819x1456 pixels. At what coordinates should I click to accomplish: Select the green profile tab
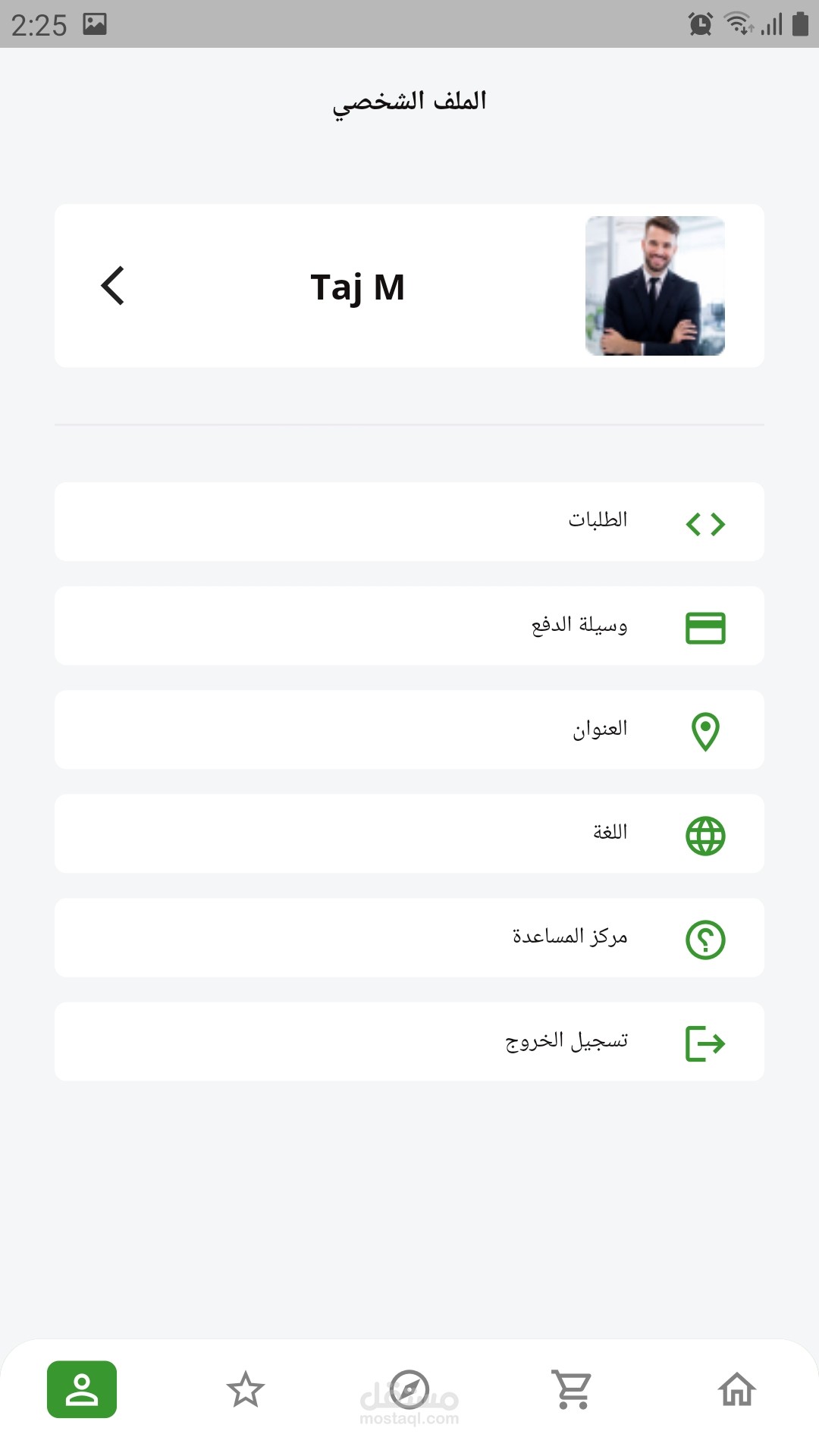tap(82, 1389)
